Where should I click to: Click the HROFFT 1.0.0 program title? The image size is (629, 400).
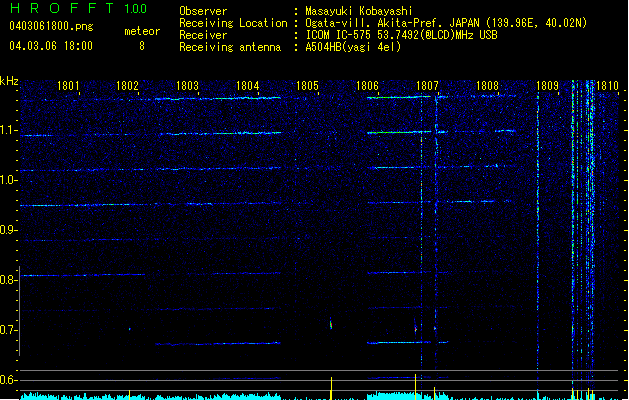pos(78,8)
